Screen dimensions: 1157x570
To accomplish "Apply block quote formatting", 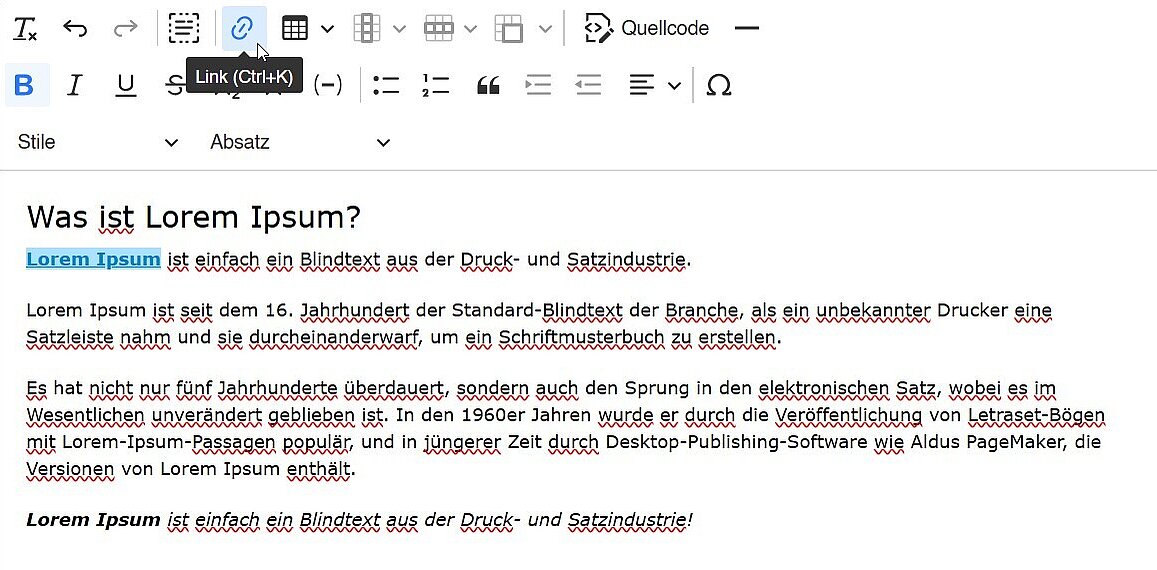I will (488, 86).
